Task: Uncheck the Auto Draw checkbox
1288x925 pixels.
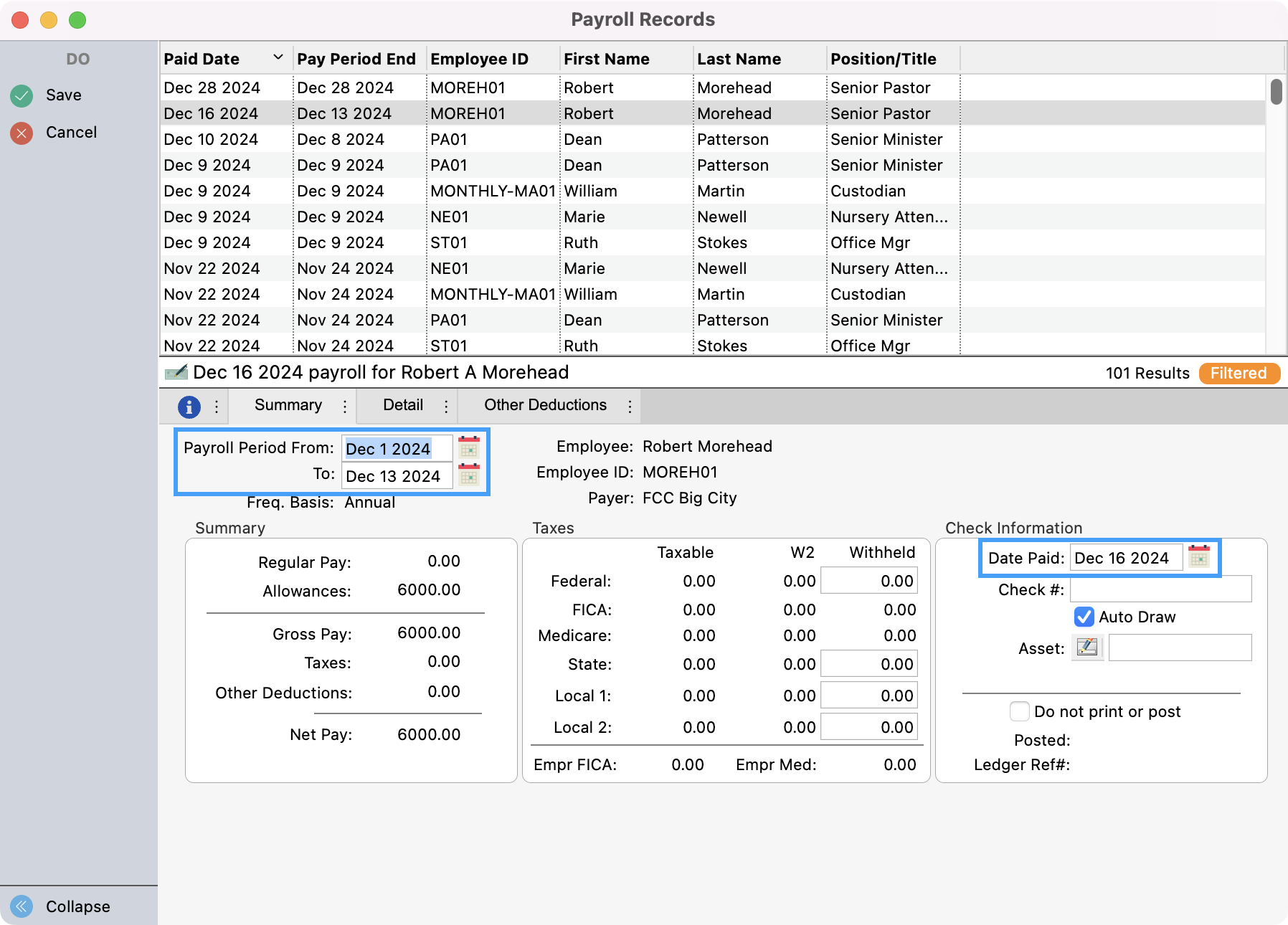Action: click(x=1084, y=617)
